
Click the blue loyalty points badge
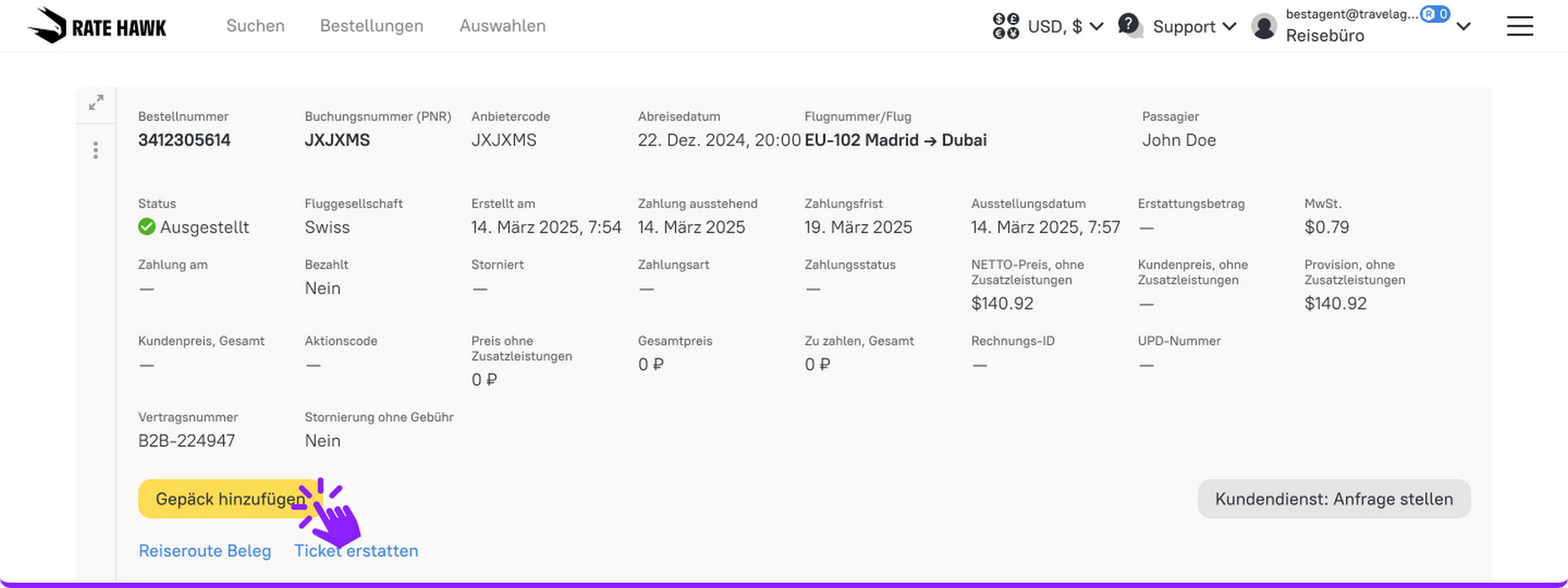click(1435, 13)
